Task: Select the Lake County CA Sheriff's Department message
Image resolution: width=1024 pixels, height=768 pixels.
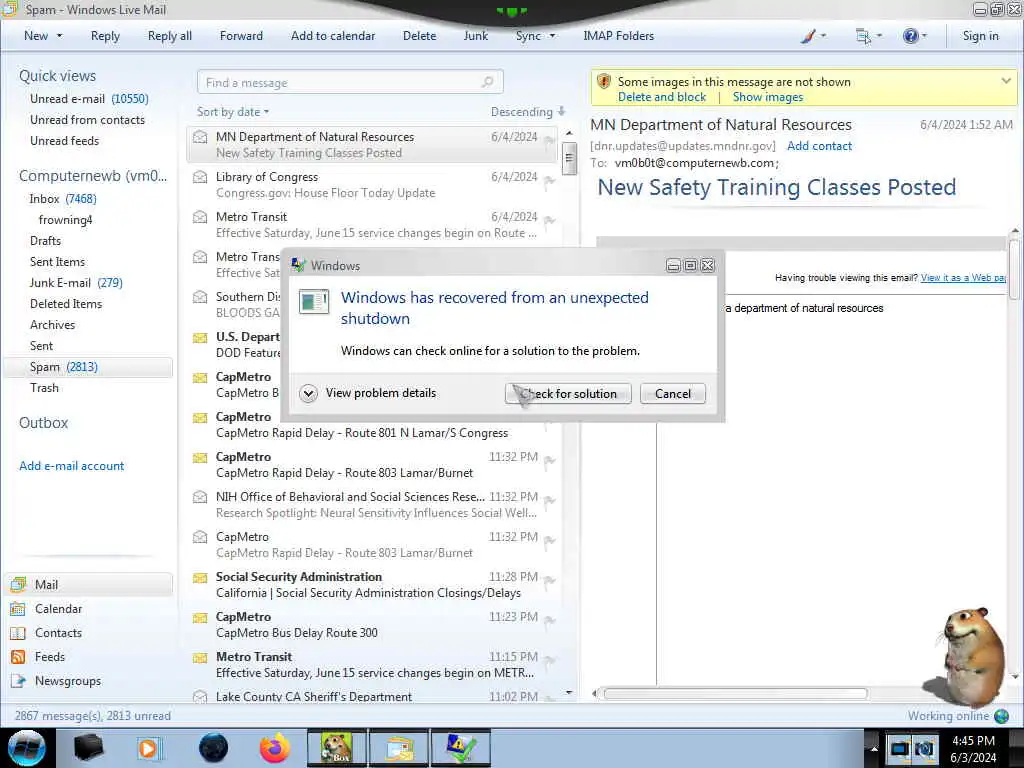Action: pyautogui.click(x=372, y=696)
